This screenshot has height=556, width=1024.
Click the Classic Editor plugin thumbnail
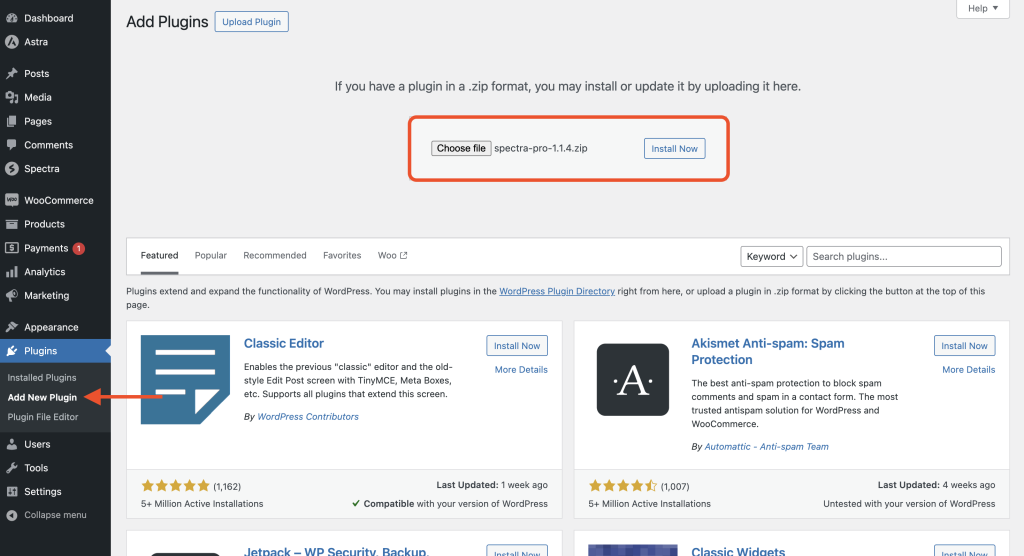point(185,380)
